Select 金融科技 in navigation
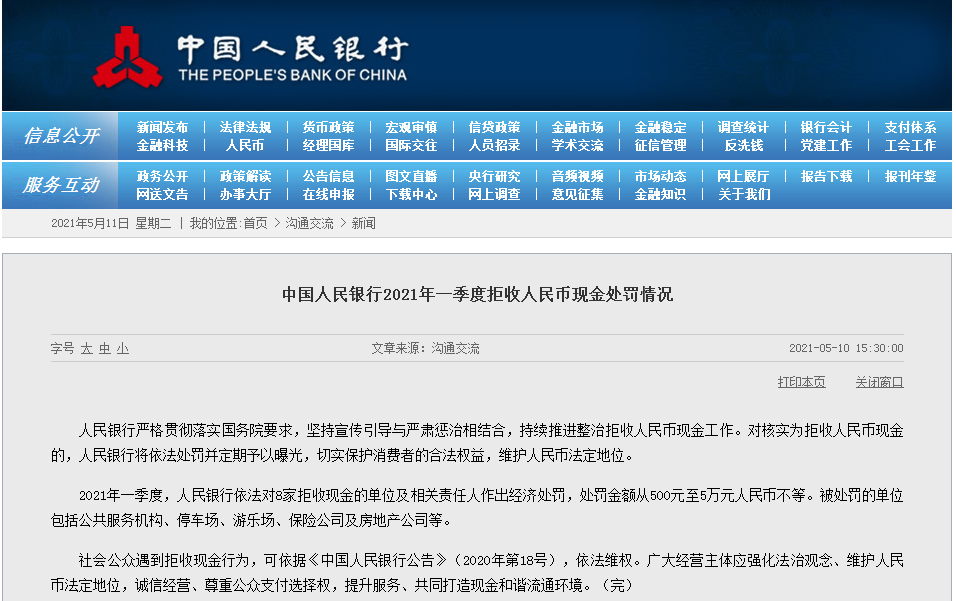Viewport: 956px width, 601px height. pyautogui.click(x=162, y=145)
